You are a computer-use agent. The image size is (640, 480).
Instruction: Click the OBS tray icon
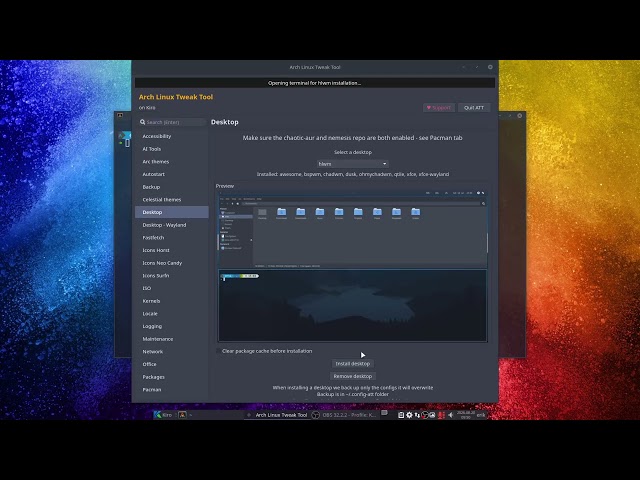[425, 415]
